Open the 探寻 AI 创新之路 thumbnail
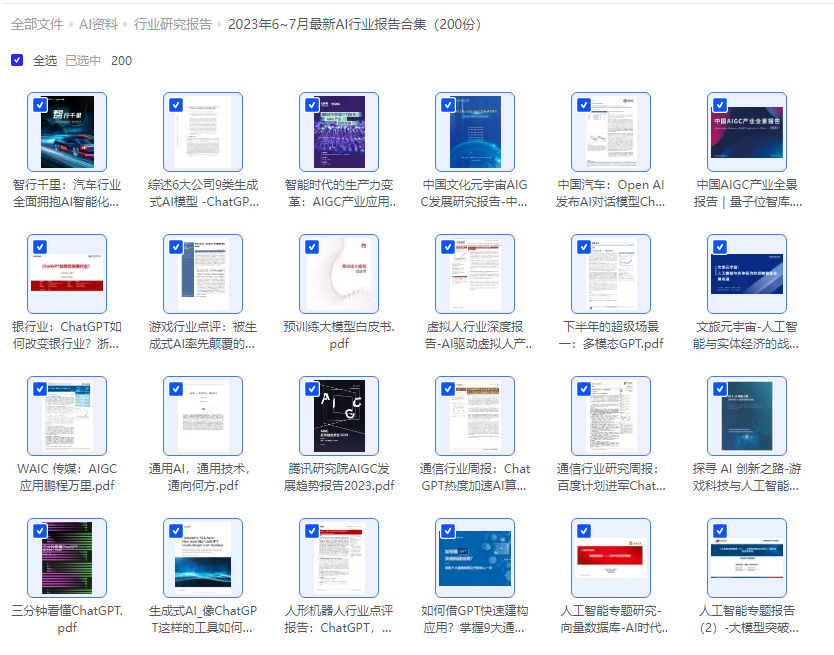Viewport: 834px width, 655px height. (x=747, y=416)
